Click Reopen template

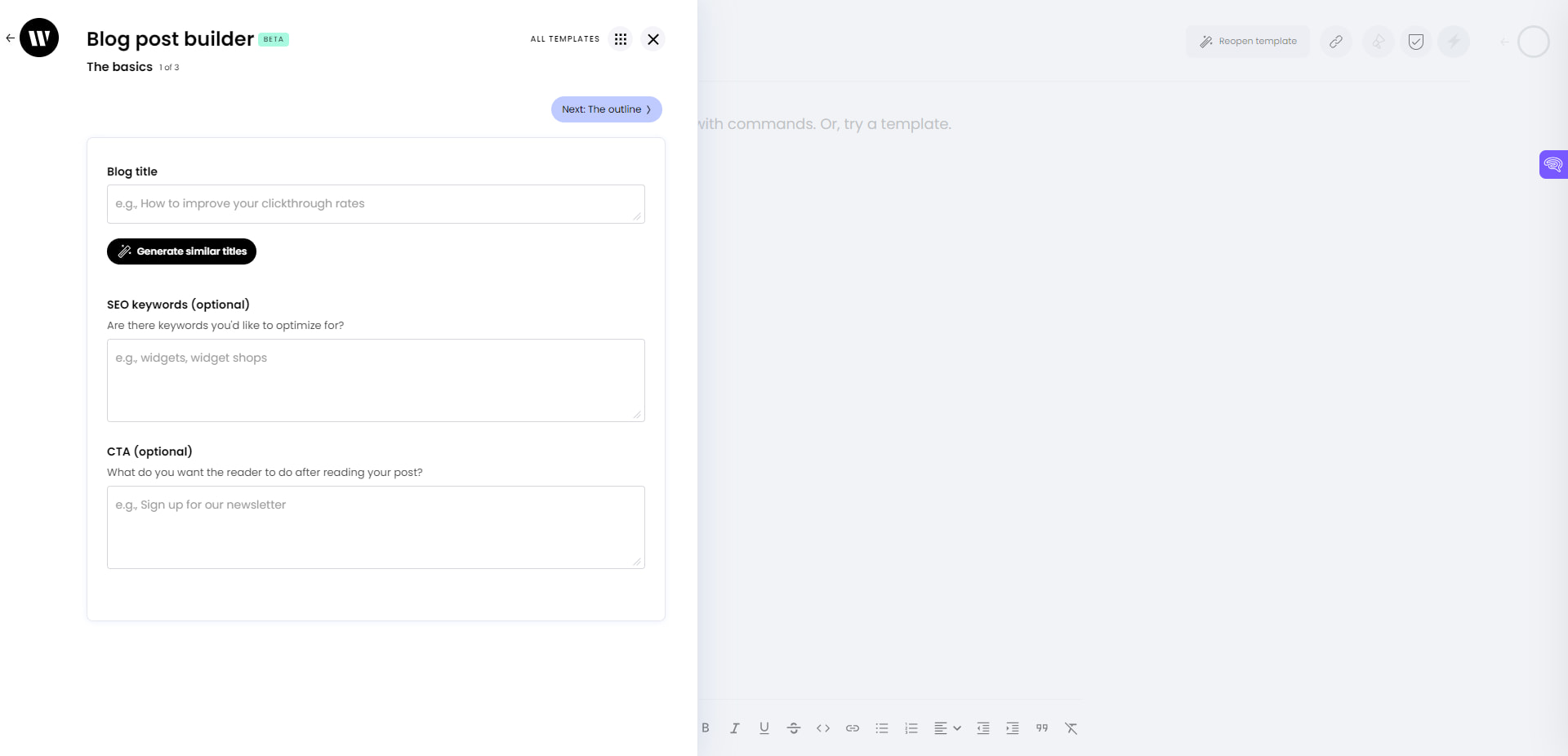coord(1248,41)
